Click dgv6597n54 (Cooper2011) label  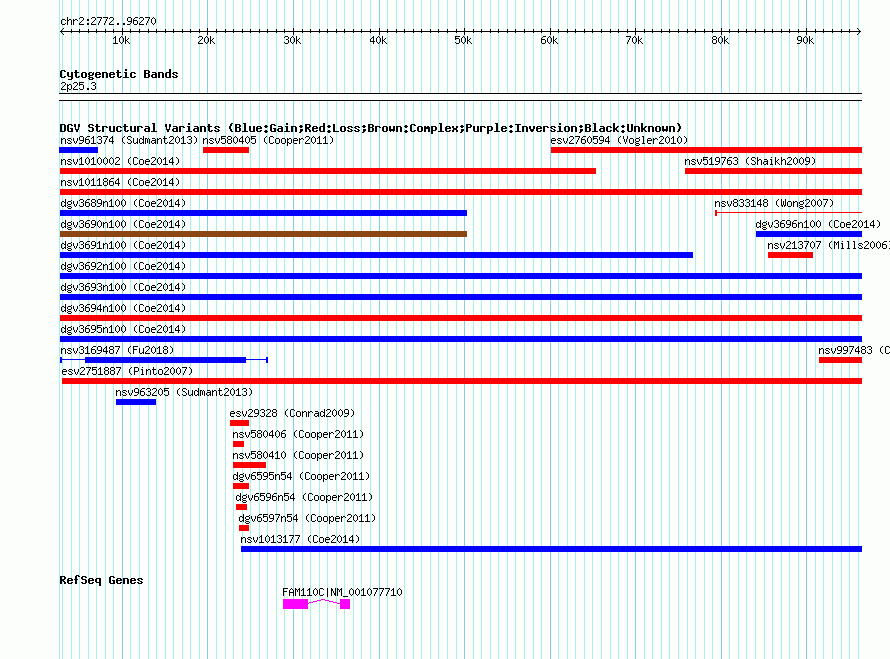point(307,518)
